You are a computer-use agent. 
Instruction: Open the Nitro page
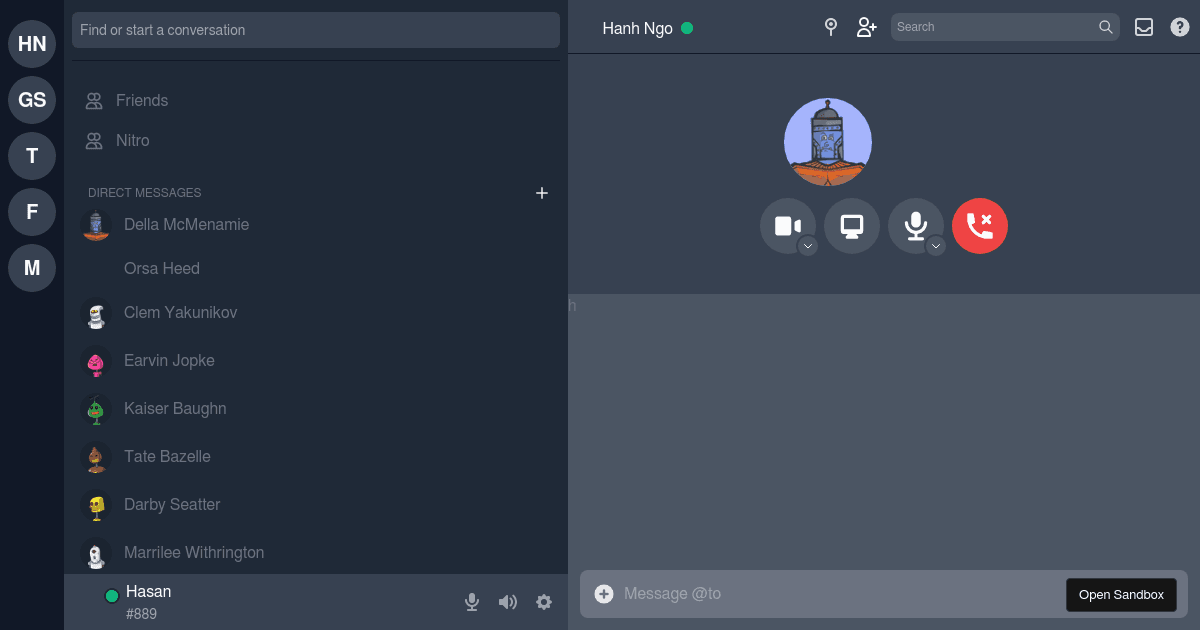tap(131, 140)
